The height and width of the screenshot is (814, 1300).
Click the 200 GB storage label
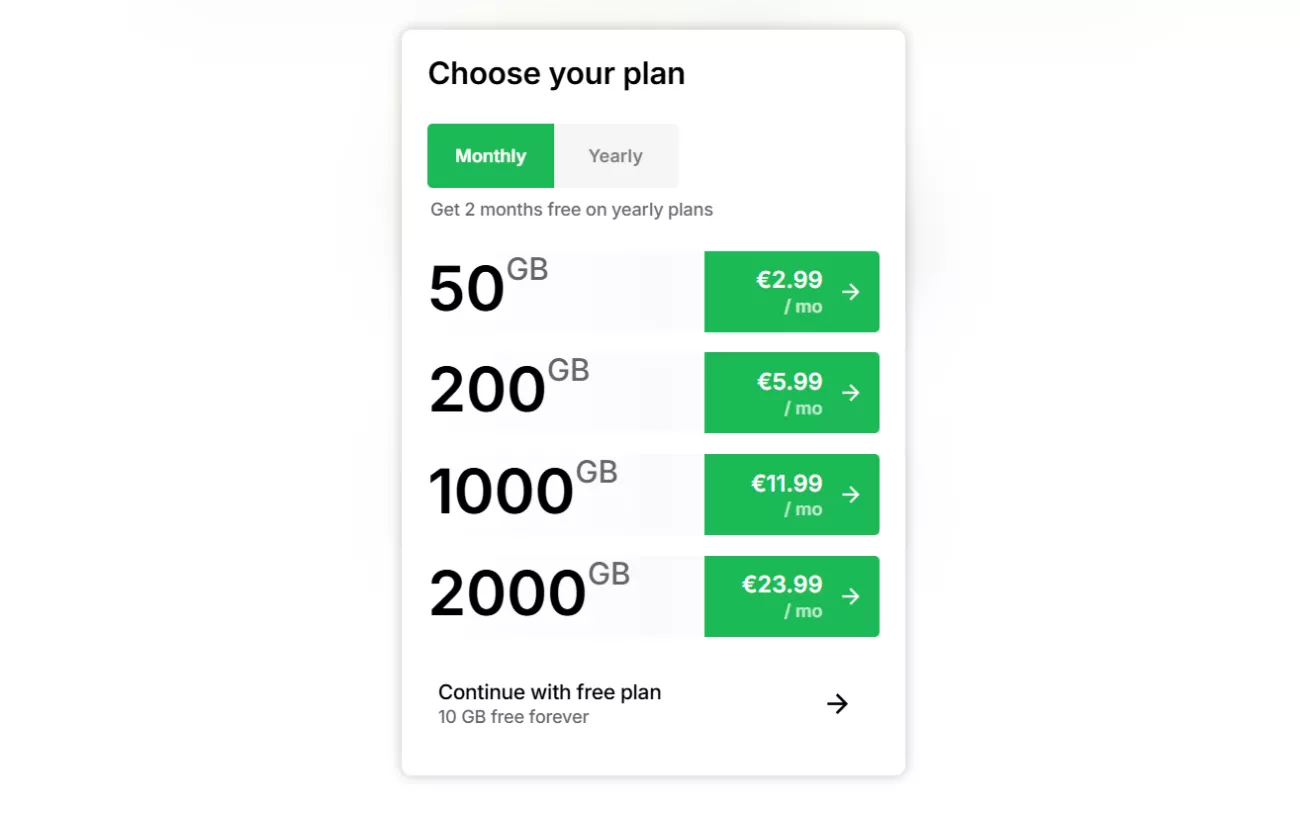[x=509, y=389]
